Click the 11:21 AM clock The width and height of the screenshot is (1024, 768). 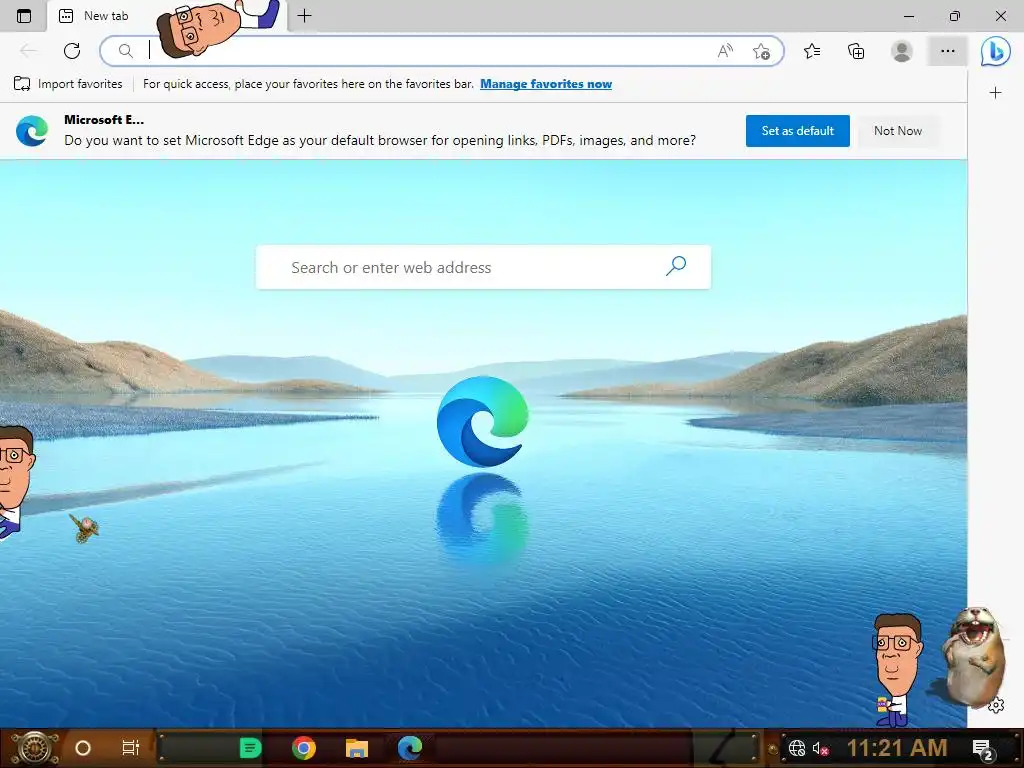tap(897, 748)
